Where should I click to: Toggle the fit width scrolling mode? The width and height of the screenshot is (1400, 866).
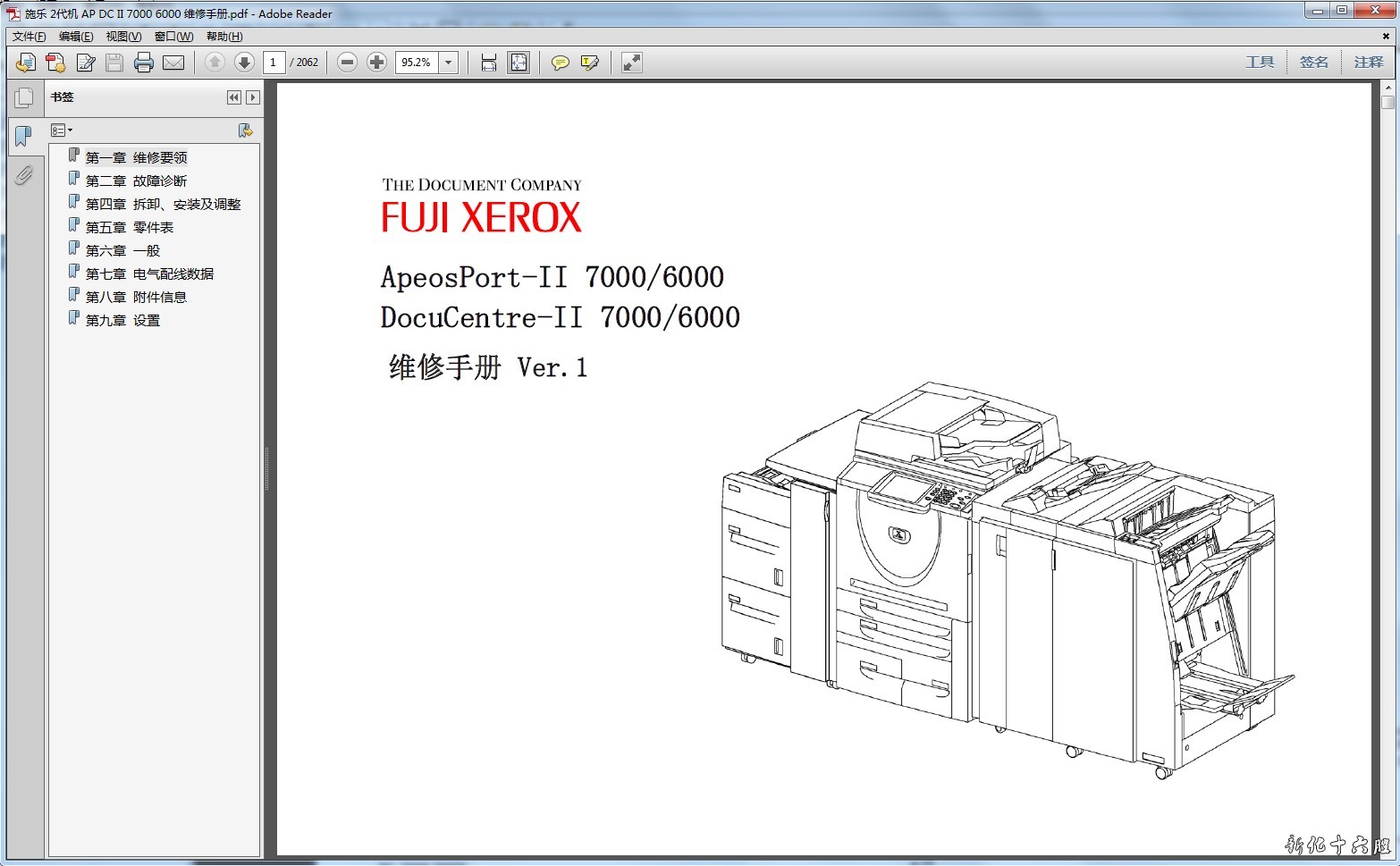[489, 63]
